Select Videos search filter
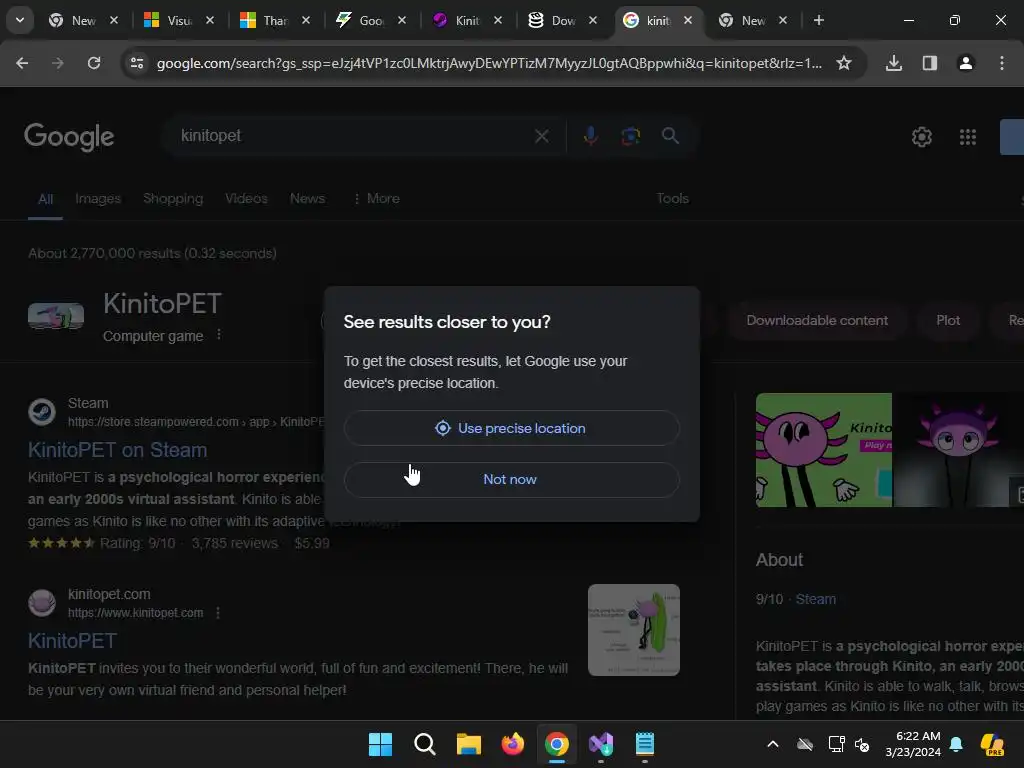1024x768 pixels. [246, 199]
